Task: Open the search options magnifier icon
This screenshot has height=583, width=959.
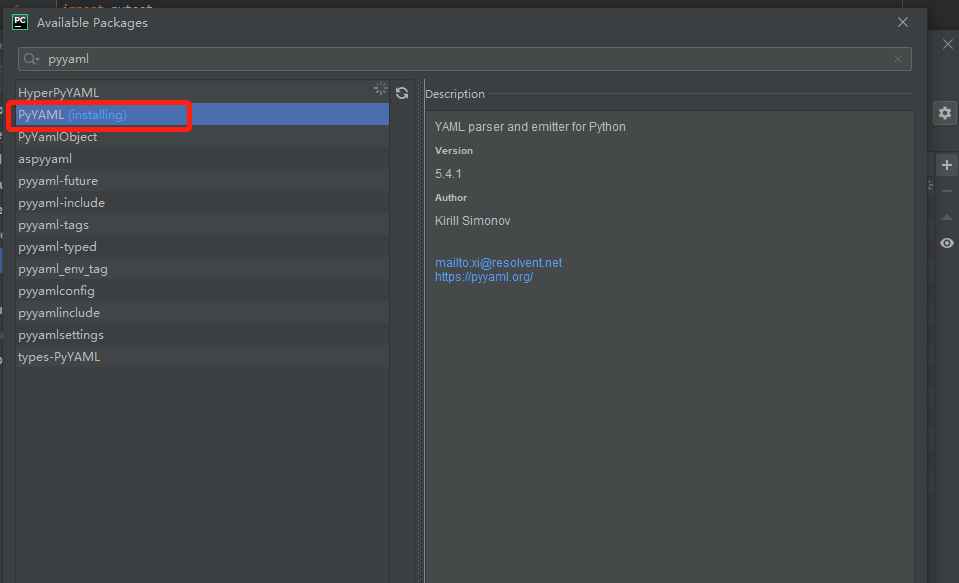Action: tap(31, 59)
